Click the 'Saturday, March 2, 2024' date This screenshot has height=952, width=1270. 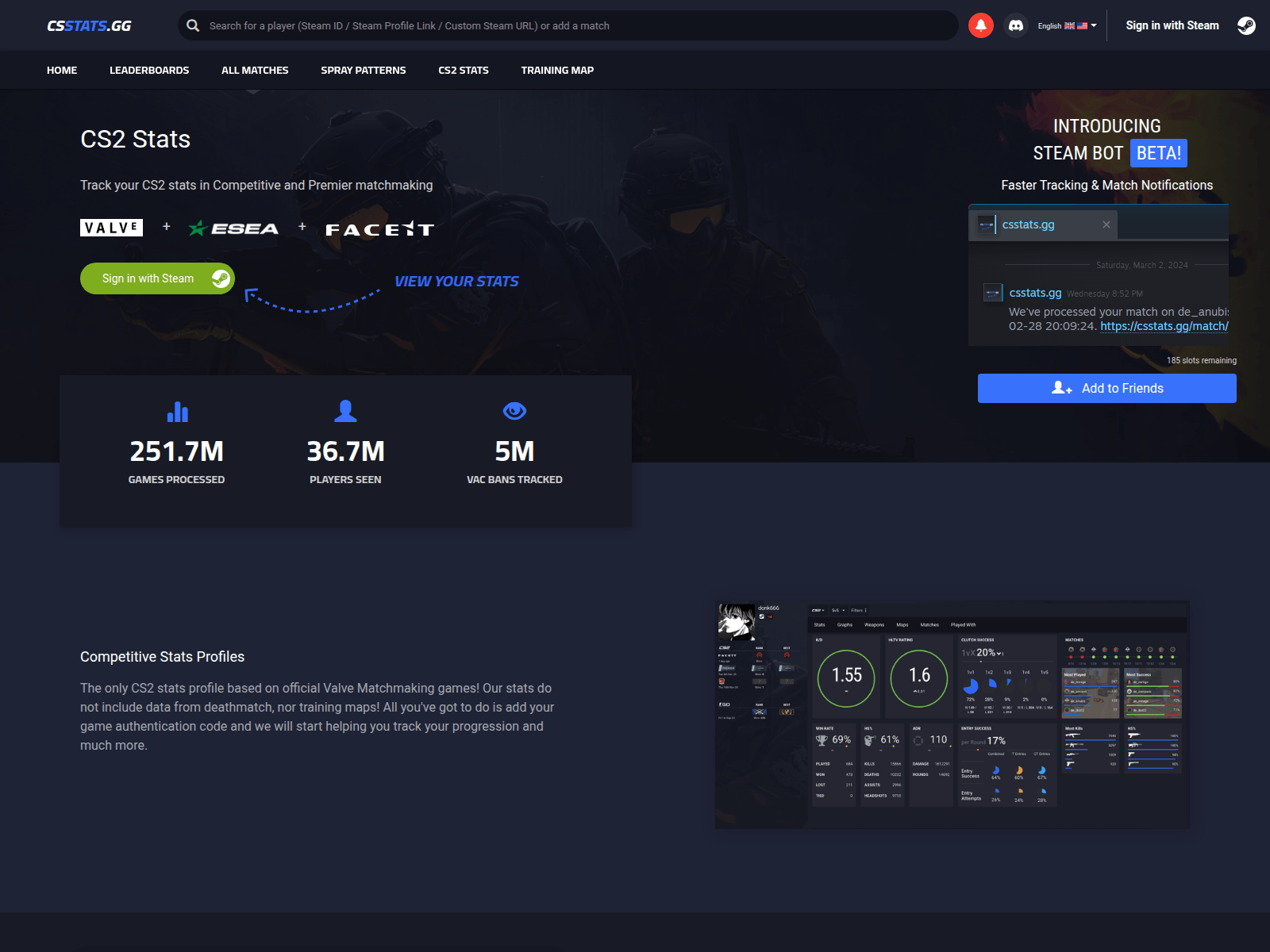click(x=1142, y=265)
